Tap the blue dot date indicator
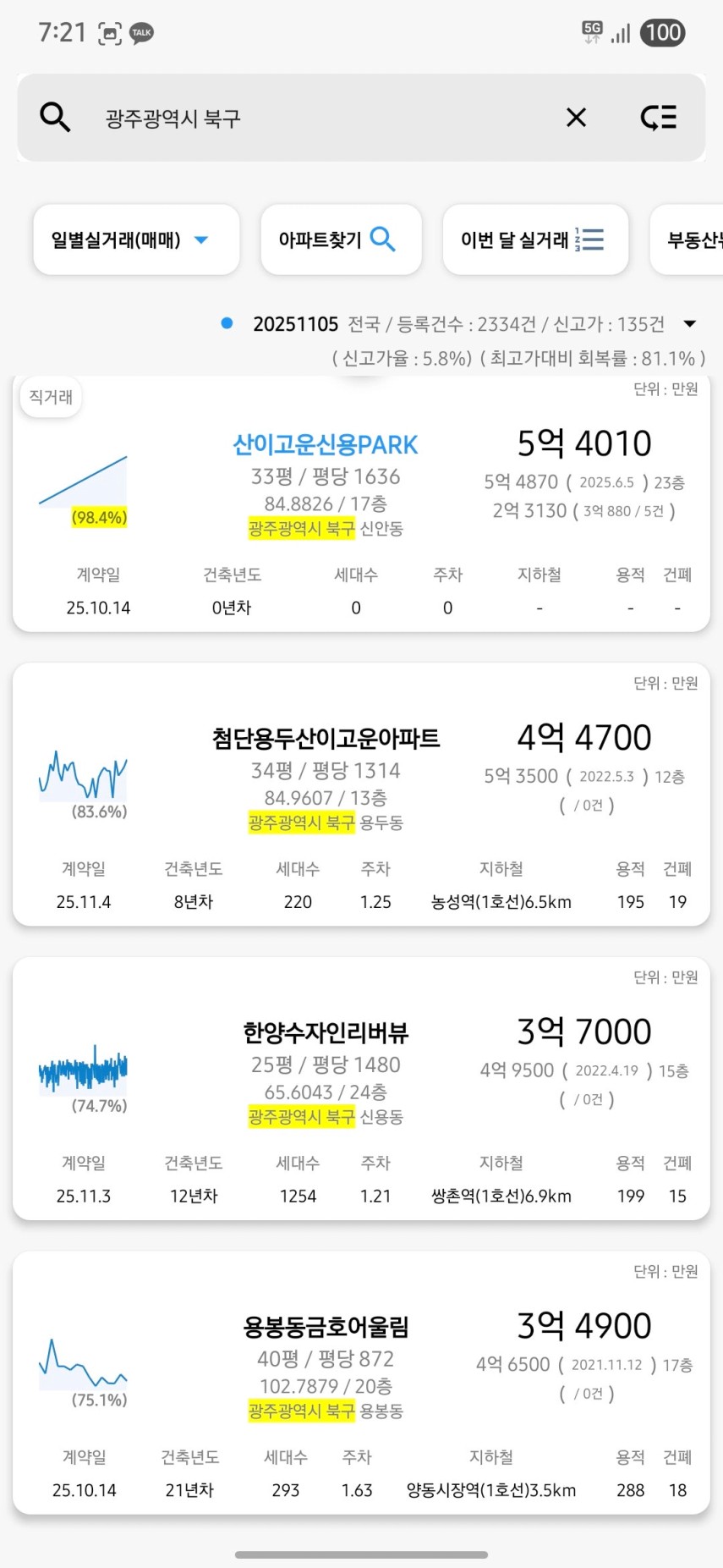723x1568 pixels. (227, 323)
